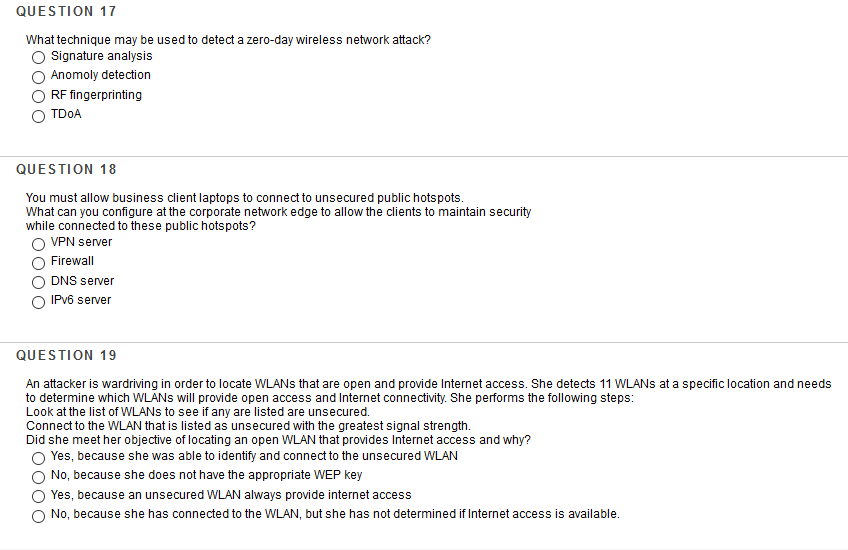Choose Anomoly detection option
Viewport: 848px width, 550px height.
[38, 77]
